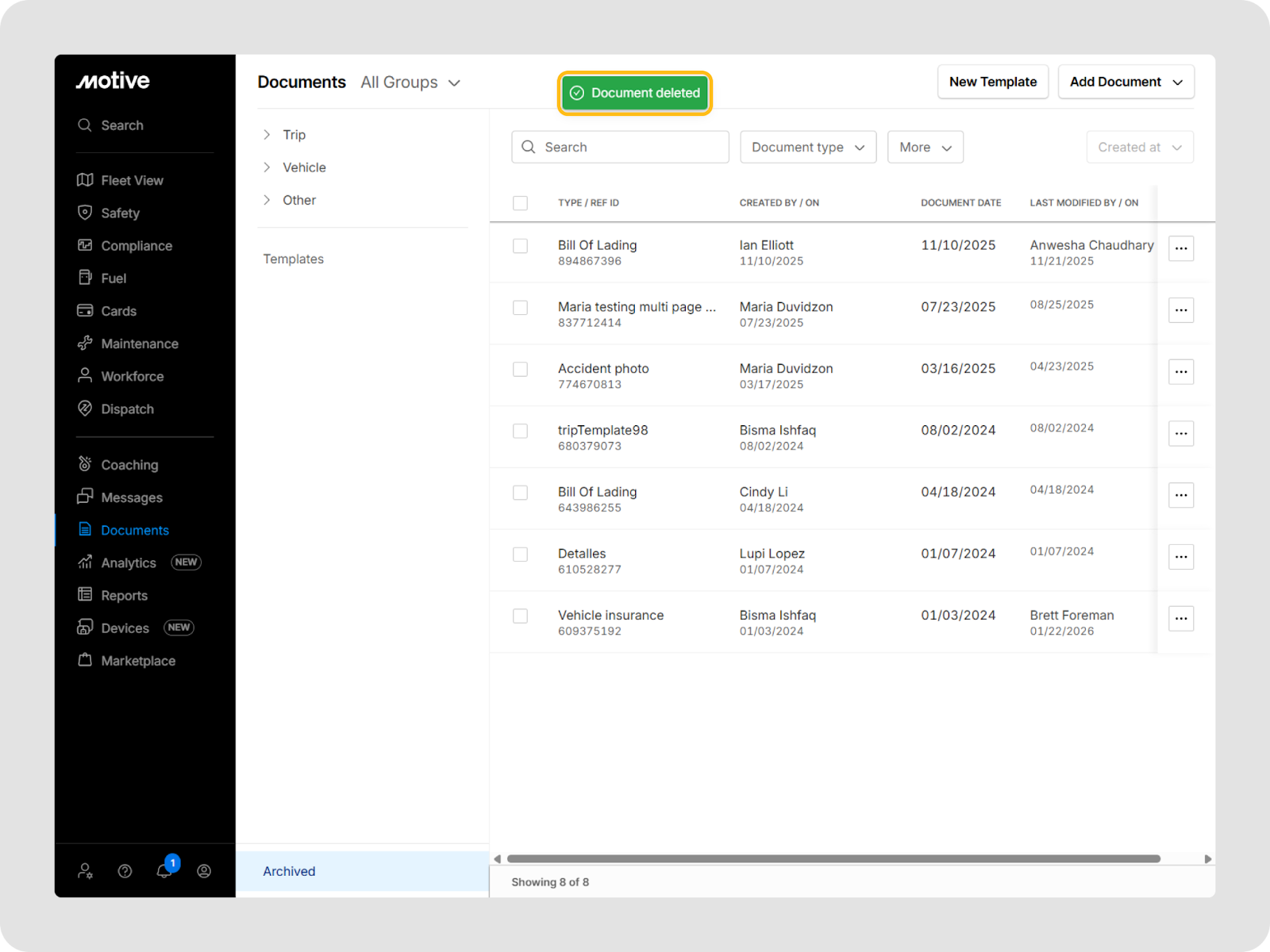Click the New Template button
The height and width of the screenshot is (952, 1270).
(992, 82)
